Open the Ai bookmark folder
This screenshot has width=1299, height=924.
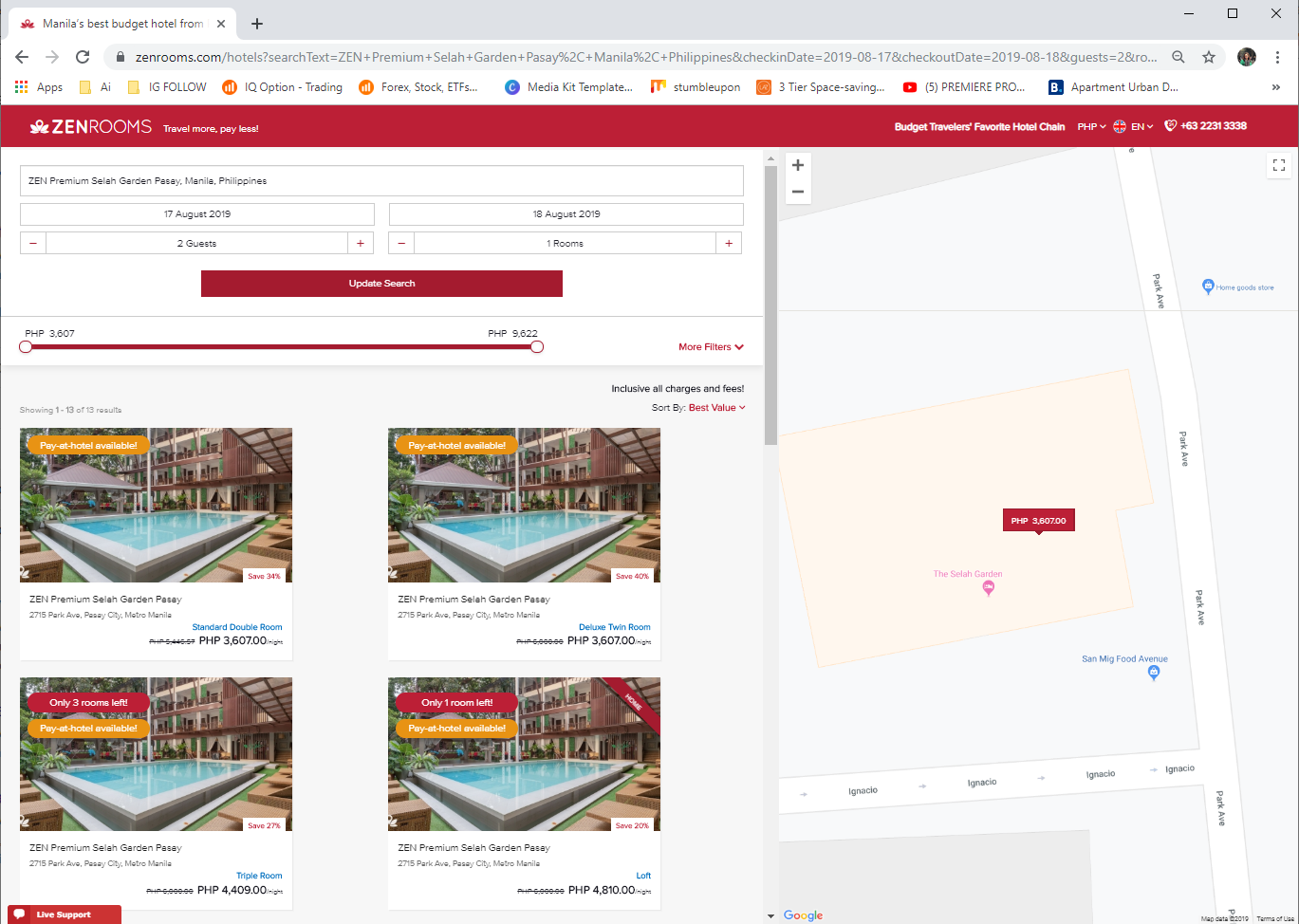click(95, 87)
